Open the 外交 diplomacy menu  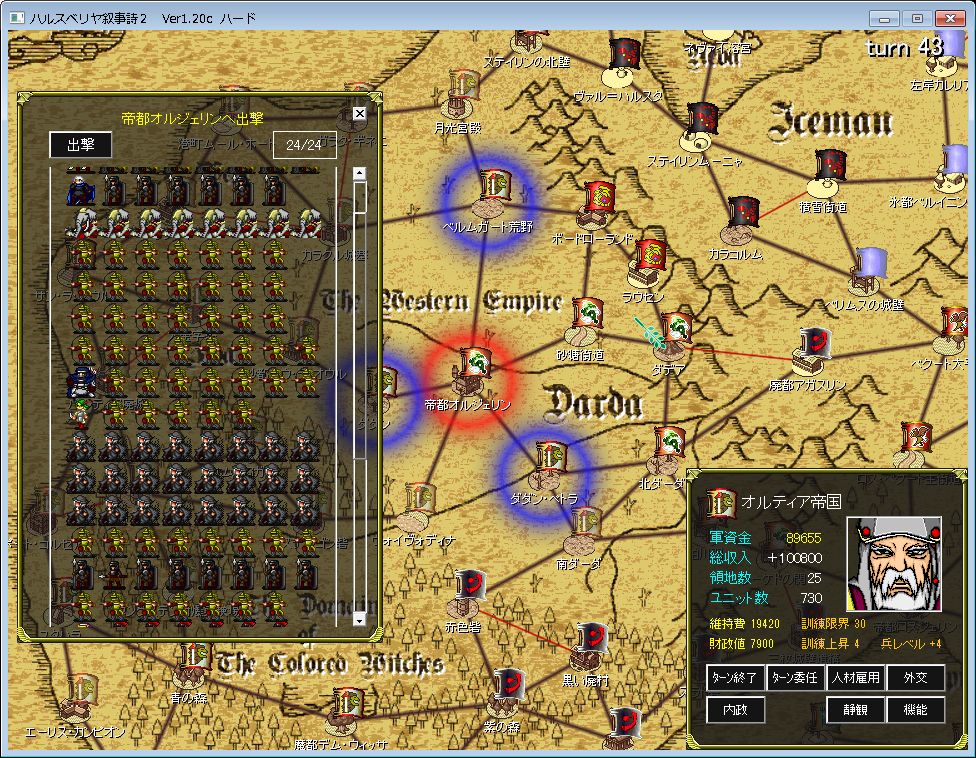[916, 677]
